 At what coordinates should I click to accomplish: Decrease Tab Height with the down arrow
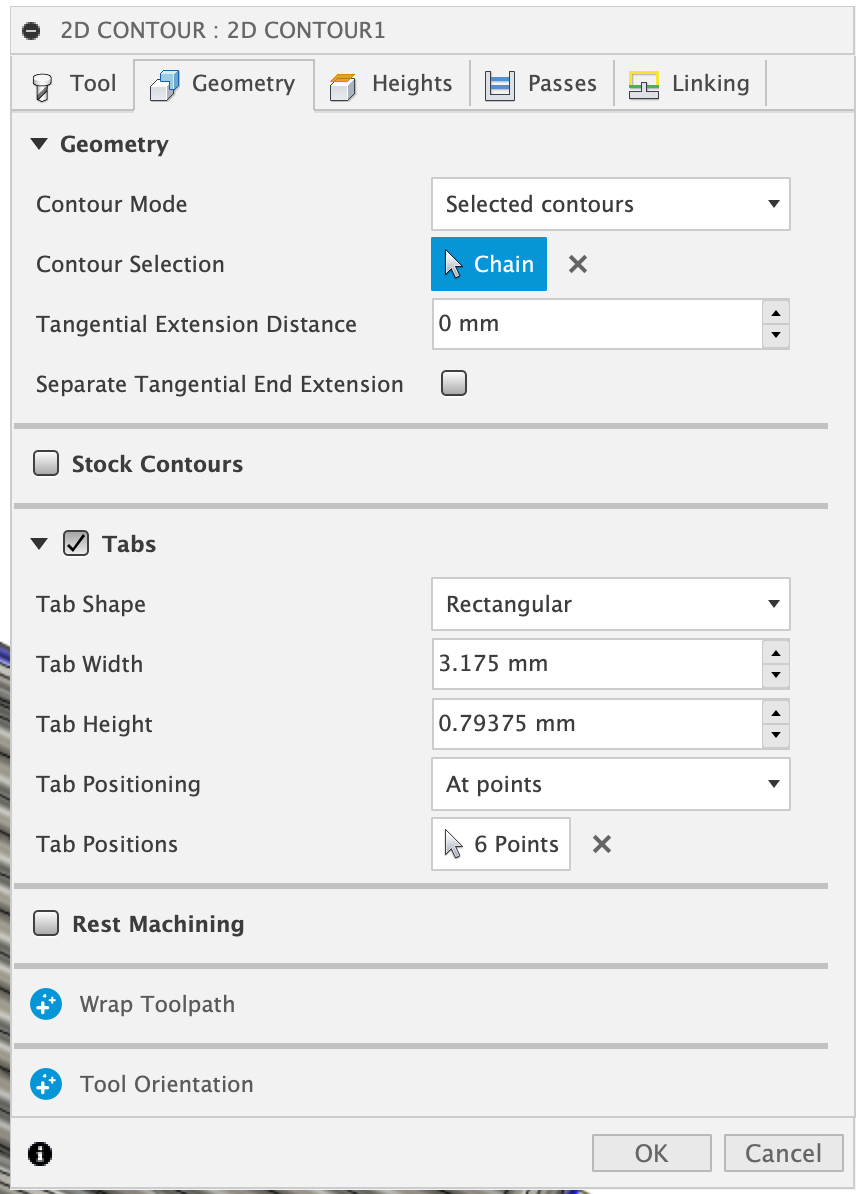click(775, 736)
